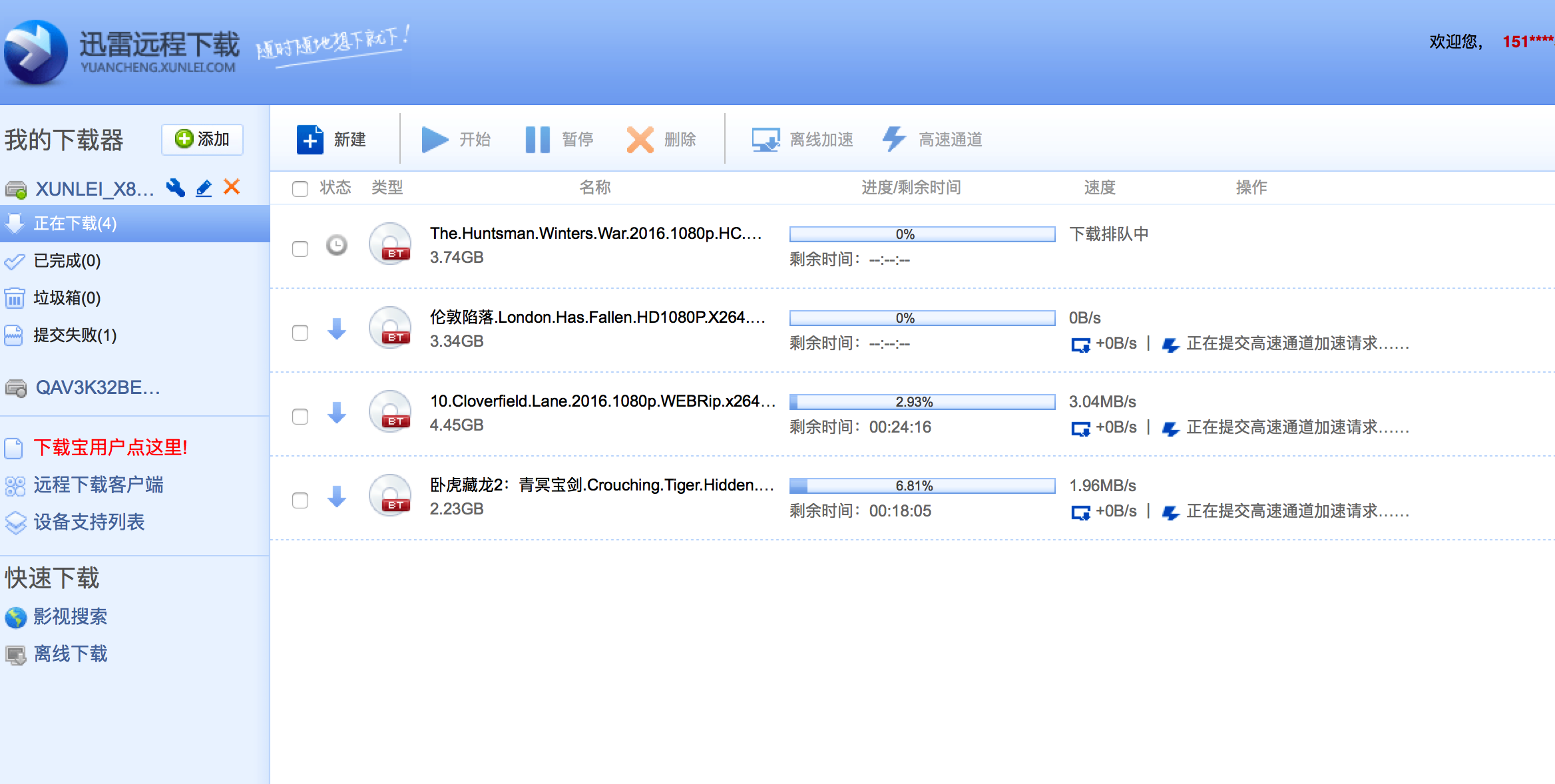Click the 伦敦陷落.London.Has.Fallen task name

[x=598, y=317]
